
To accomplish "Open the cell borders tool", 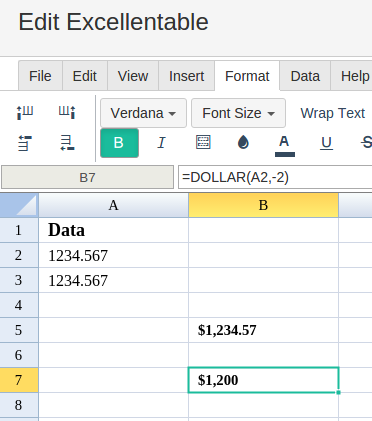I will coord(203,143).
